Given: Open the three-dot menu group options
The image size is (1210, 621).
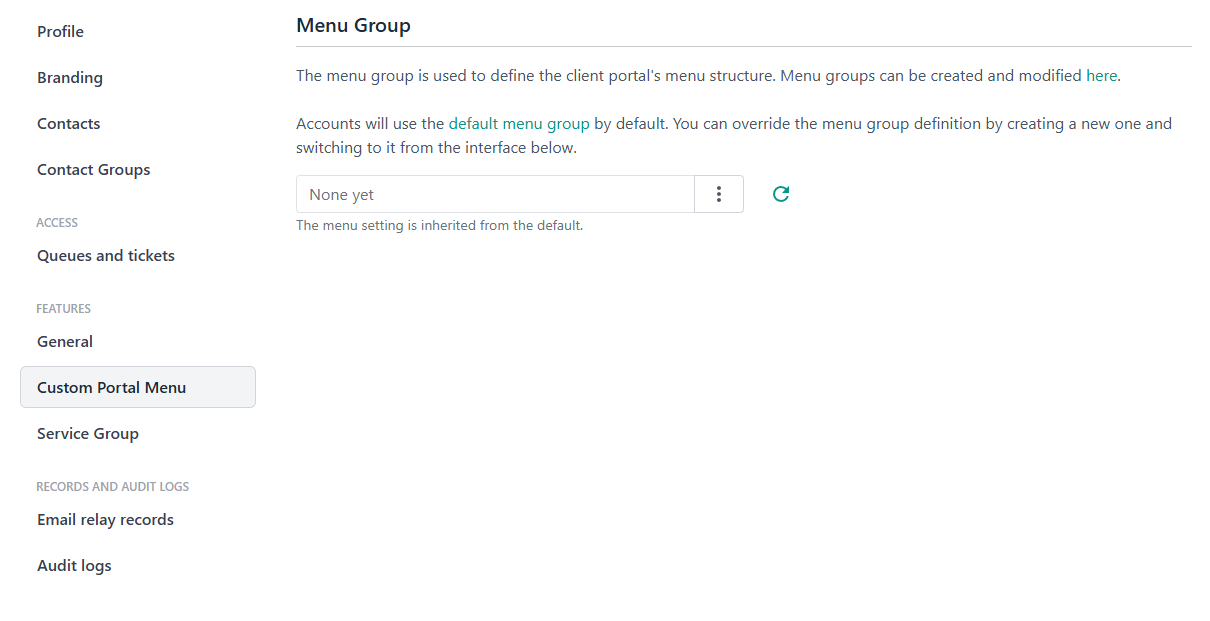Looking at the screenshot, I should tap(719, 194).
